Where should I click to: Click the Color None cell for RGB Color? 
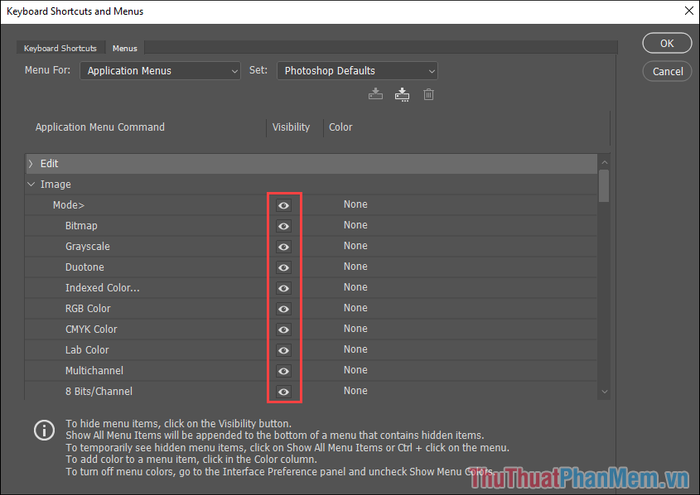[x=355, y=308]
